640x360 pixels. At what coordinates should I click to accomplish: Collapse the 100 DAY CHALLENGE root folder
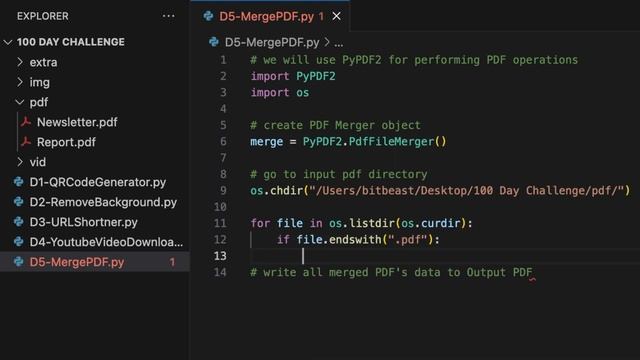(8, 42)
